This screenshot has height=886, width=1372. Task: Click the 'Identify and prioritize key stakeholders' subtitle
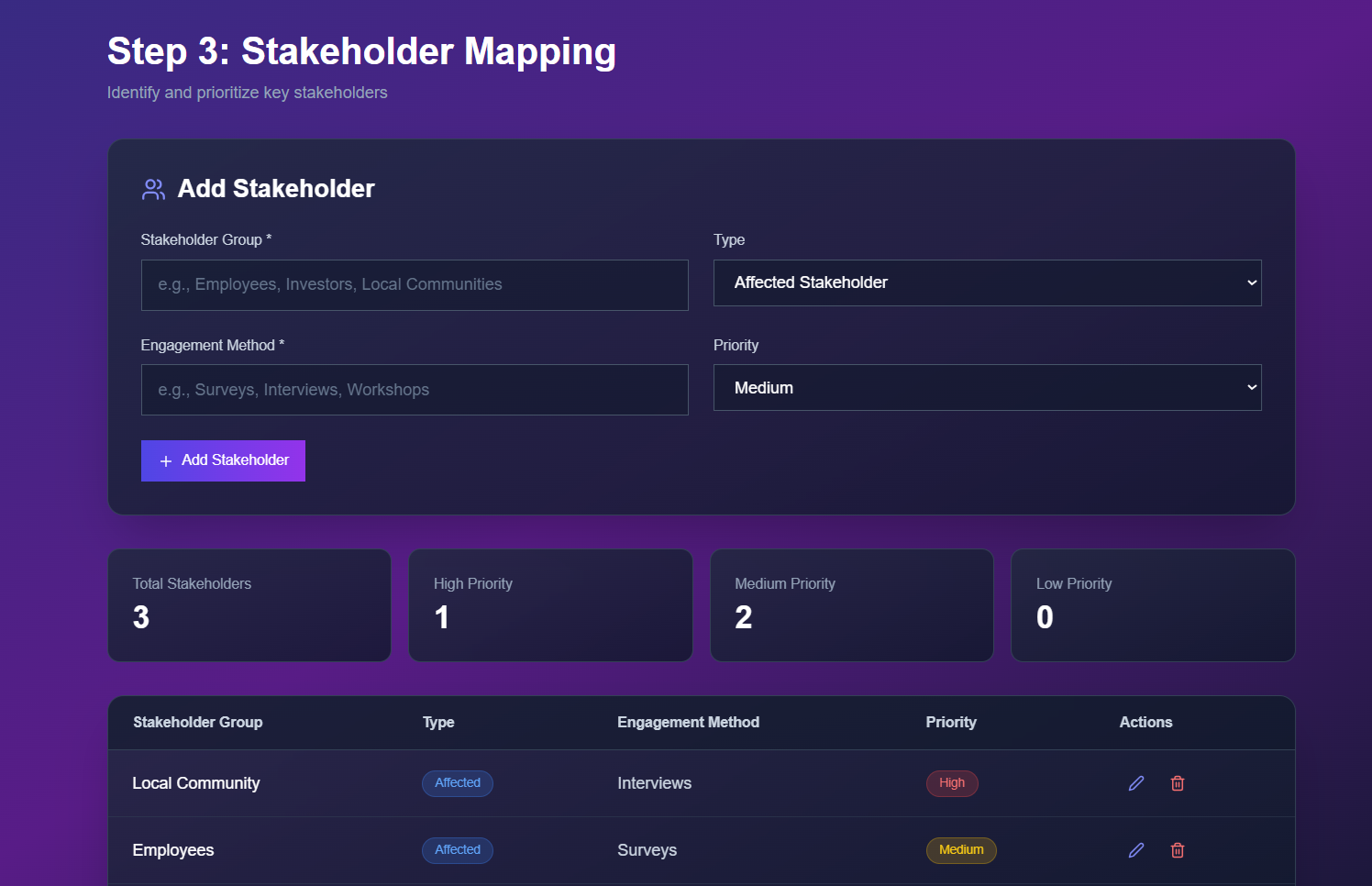tap(248, 93)
